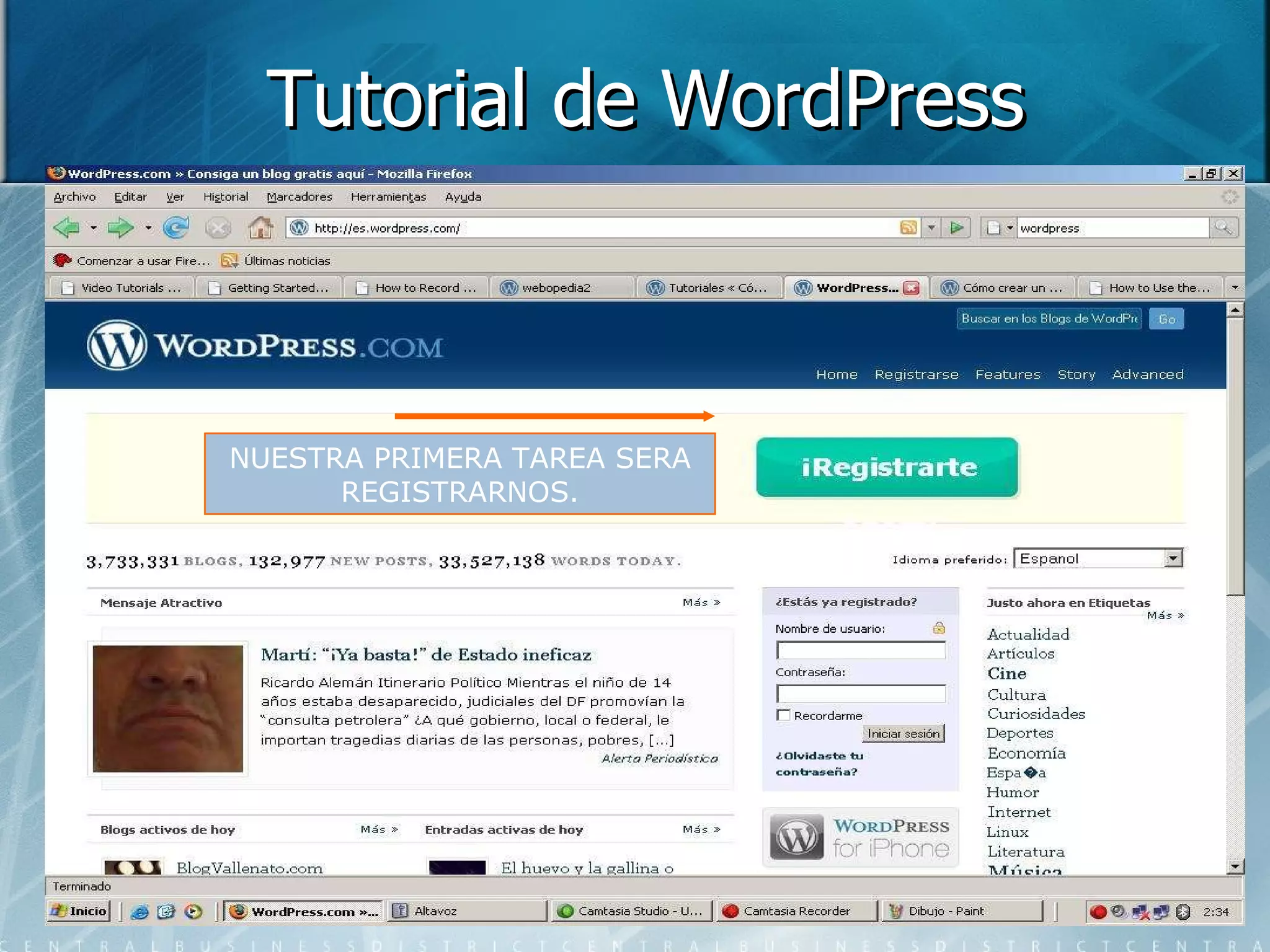Open ¿Olvidaste tu contraseña? link

819,764
